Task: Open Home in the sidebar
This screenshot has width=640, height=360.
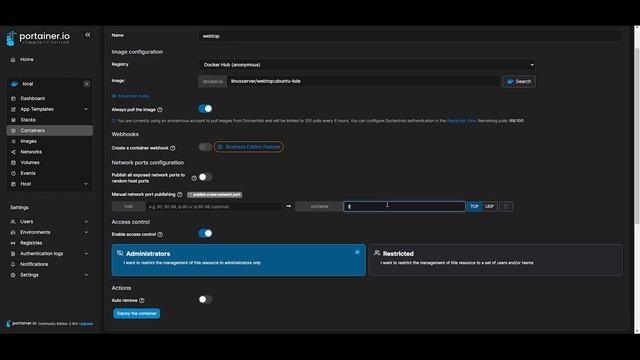Action: point(27,60)
